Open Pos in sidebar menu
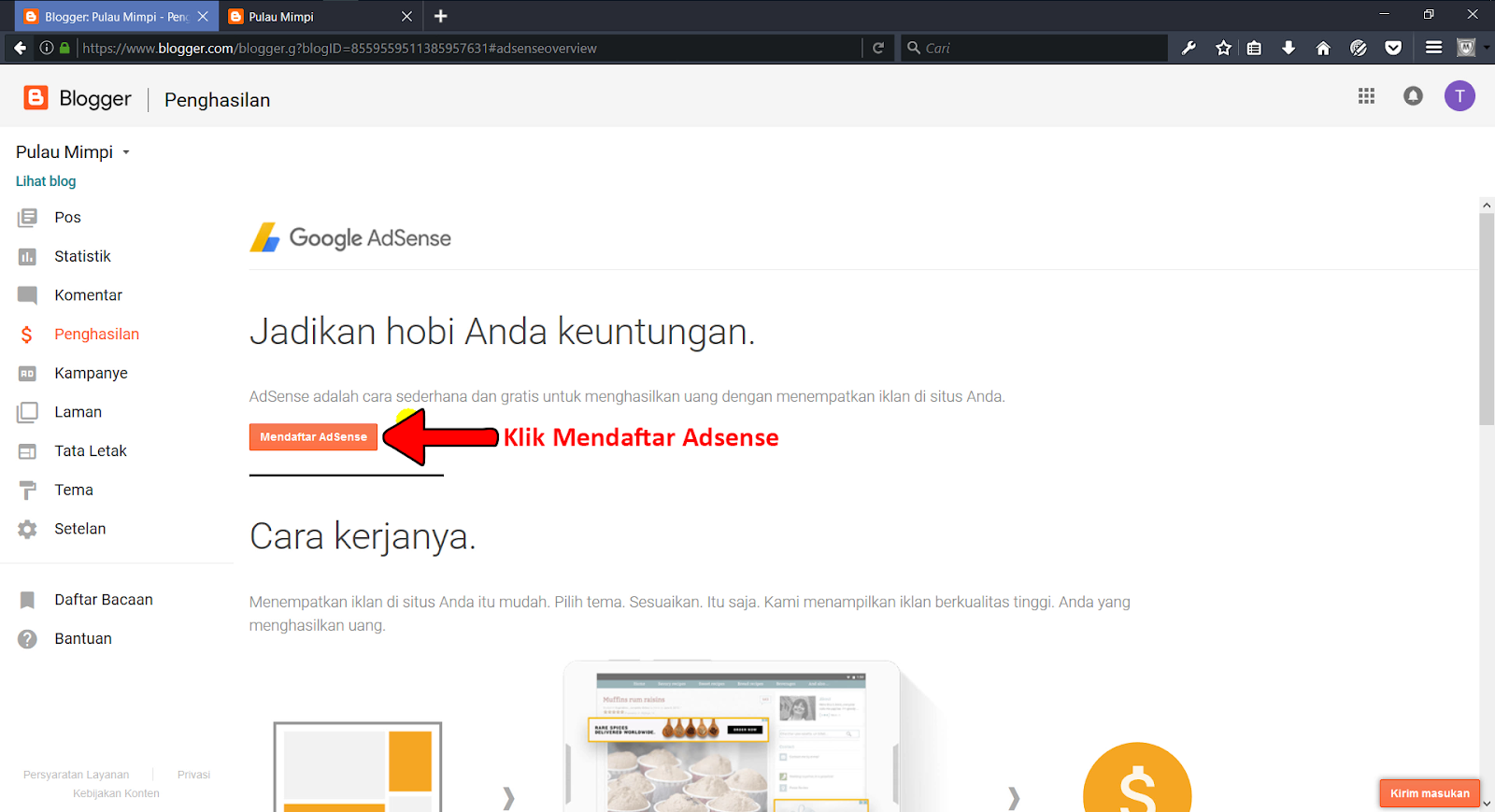 click(67, 218)
